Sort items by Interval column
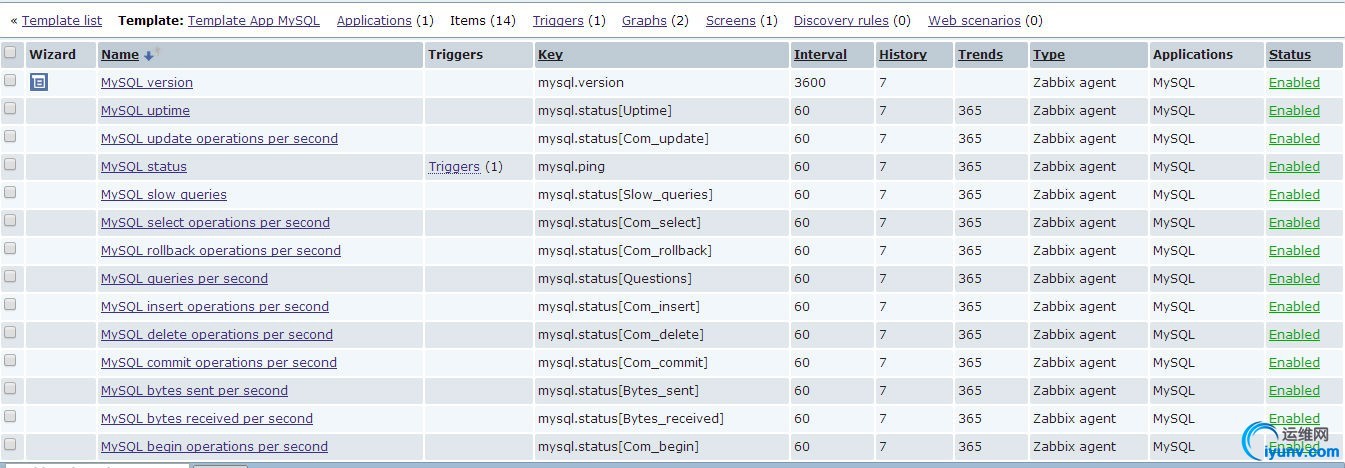1345x468 pixels. point(820,55)
